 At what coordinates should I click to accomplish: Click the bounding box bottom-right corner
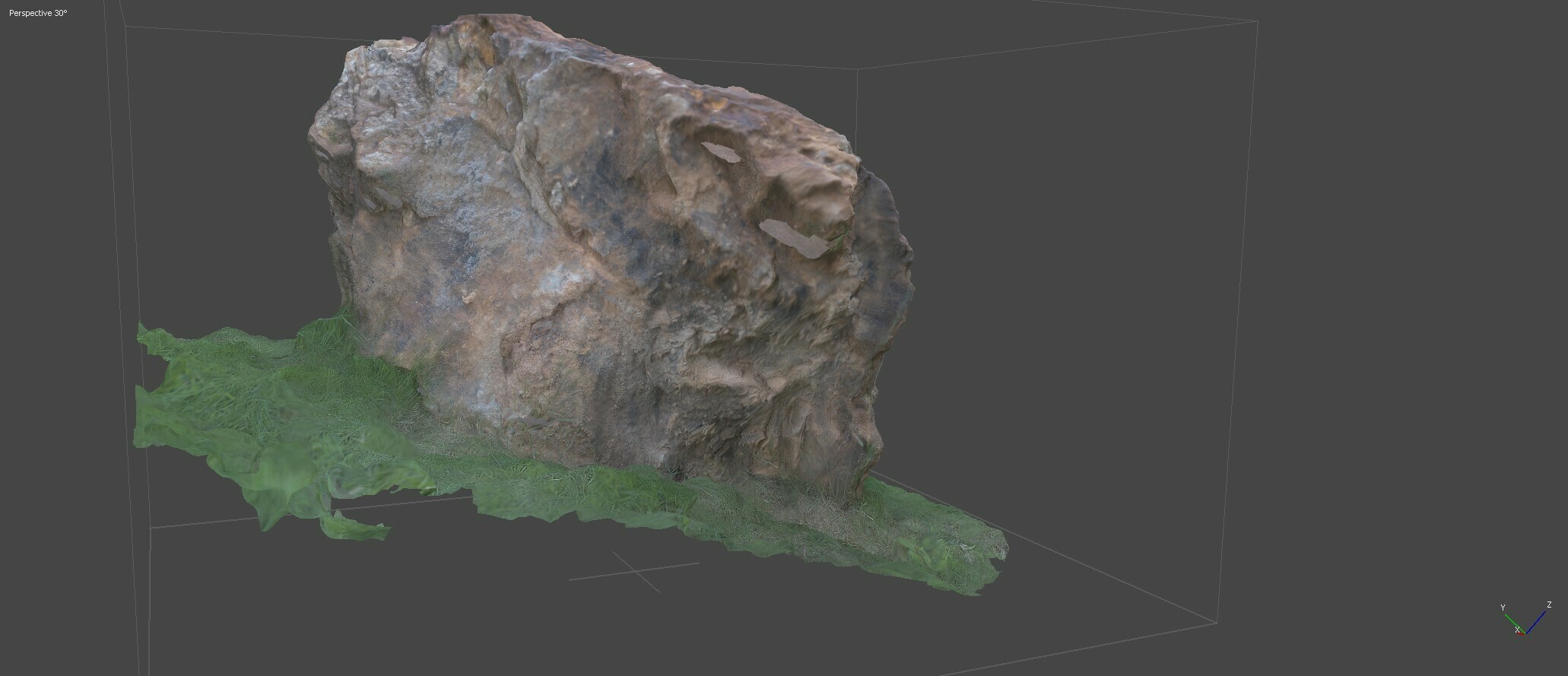(1217, 624)
